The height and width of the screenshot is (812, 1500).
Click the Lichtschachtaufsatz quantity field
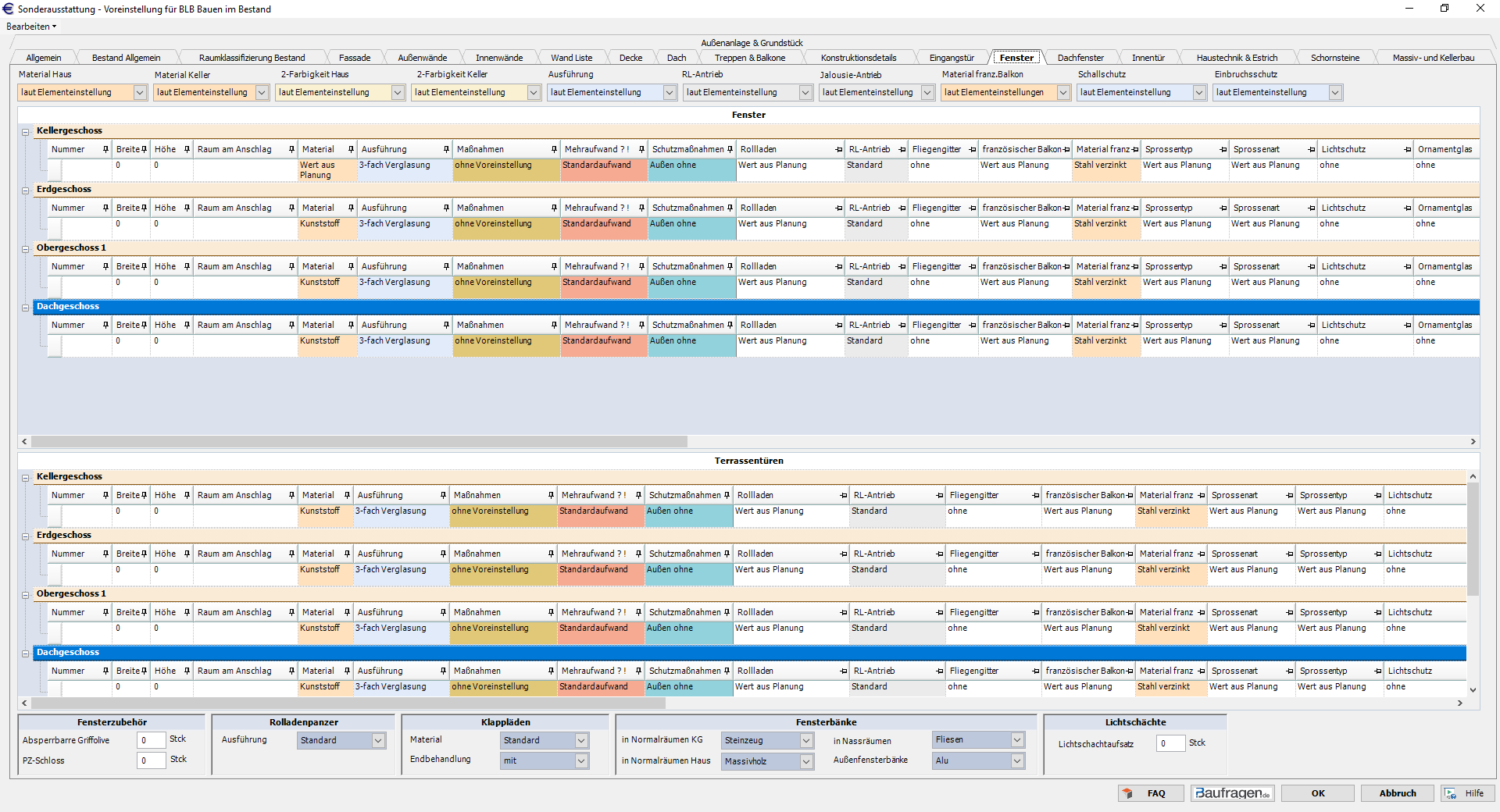(x=1170, y=743)
